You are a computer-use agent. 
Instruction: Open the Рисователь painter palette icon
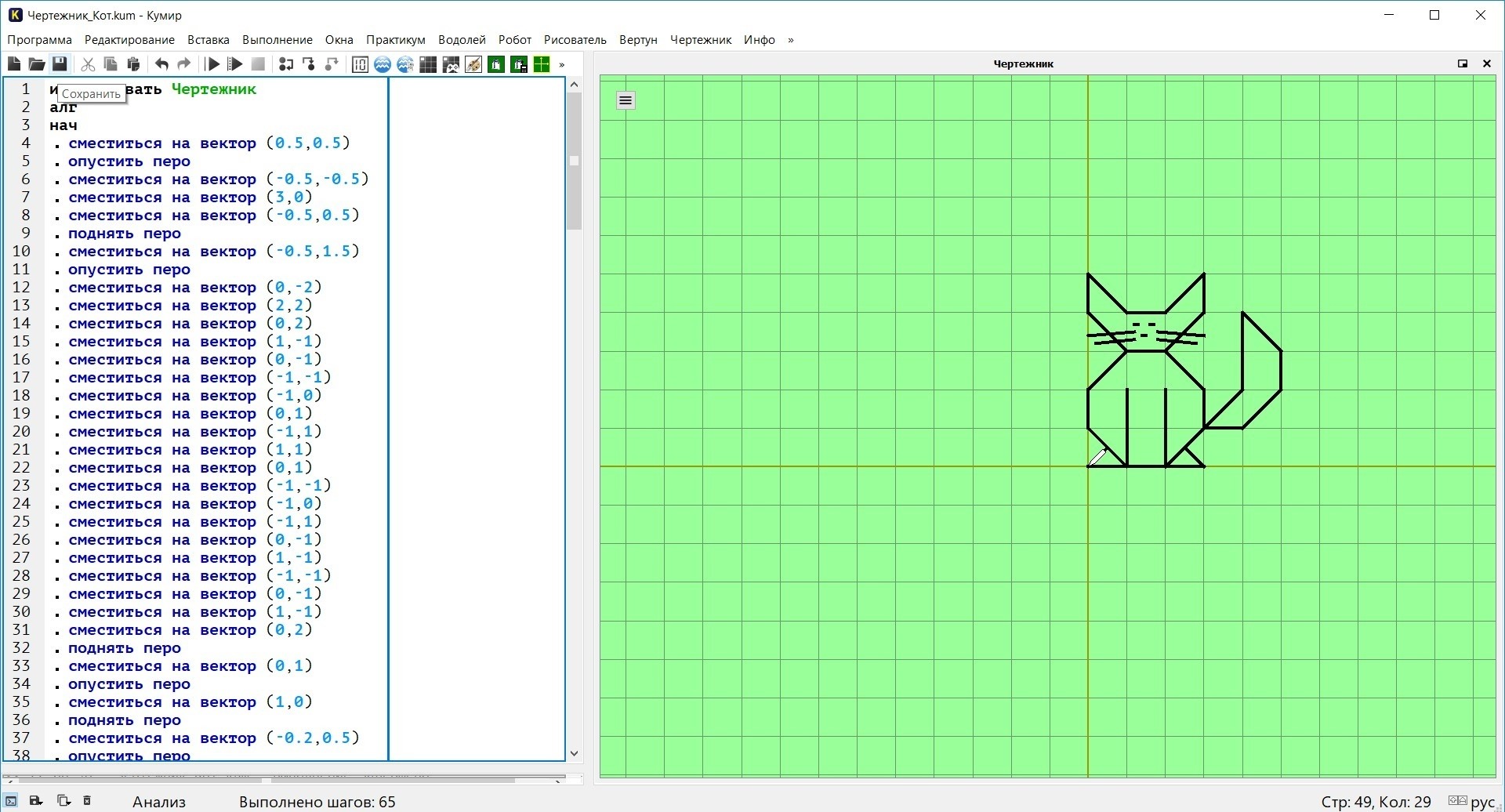473,64
